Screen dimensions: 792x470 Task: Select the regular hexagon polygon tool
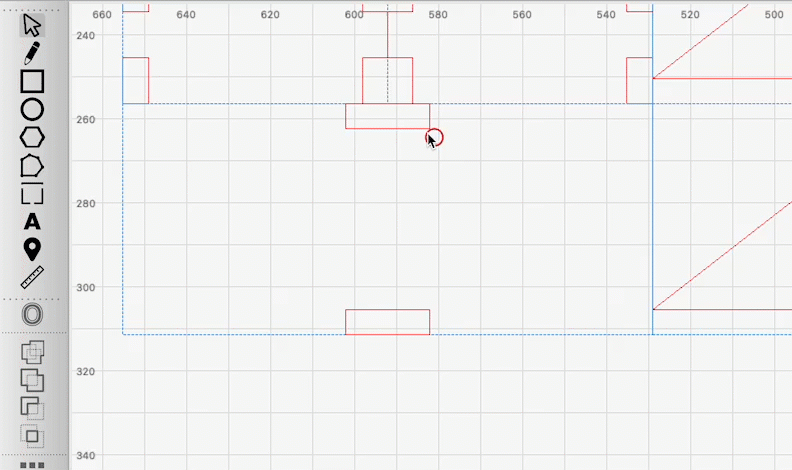coord(32,137)
